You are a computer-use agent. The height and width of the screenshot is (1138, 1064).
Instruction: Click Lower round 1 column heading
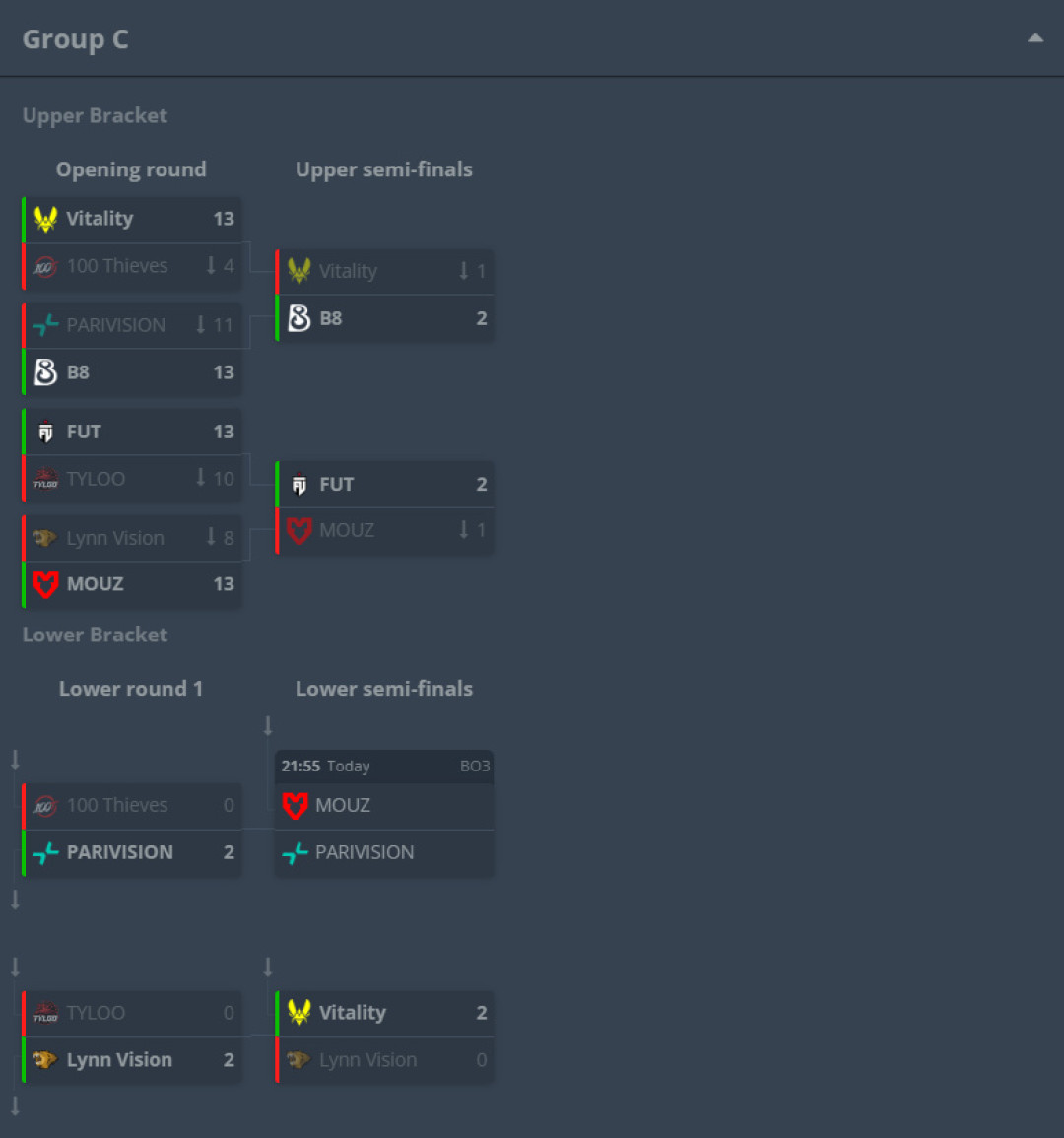131,689
